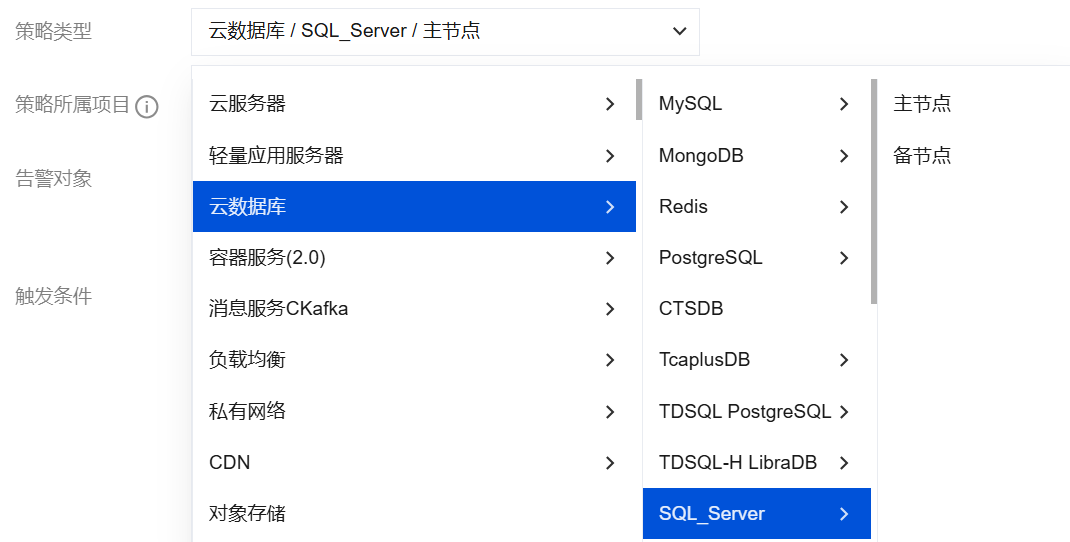Select 负载均衡 entry
The width and height of the screenshot is (1070, 542).
[414, 360]
